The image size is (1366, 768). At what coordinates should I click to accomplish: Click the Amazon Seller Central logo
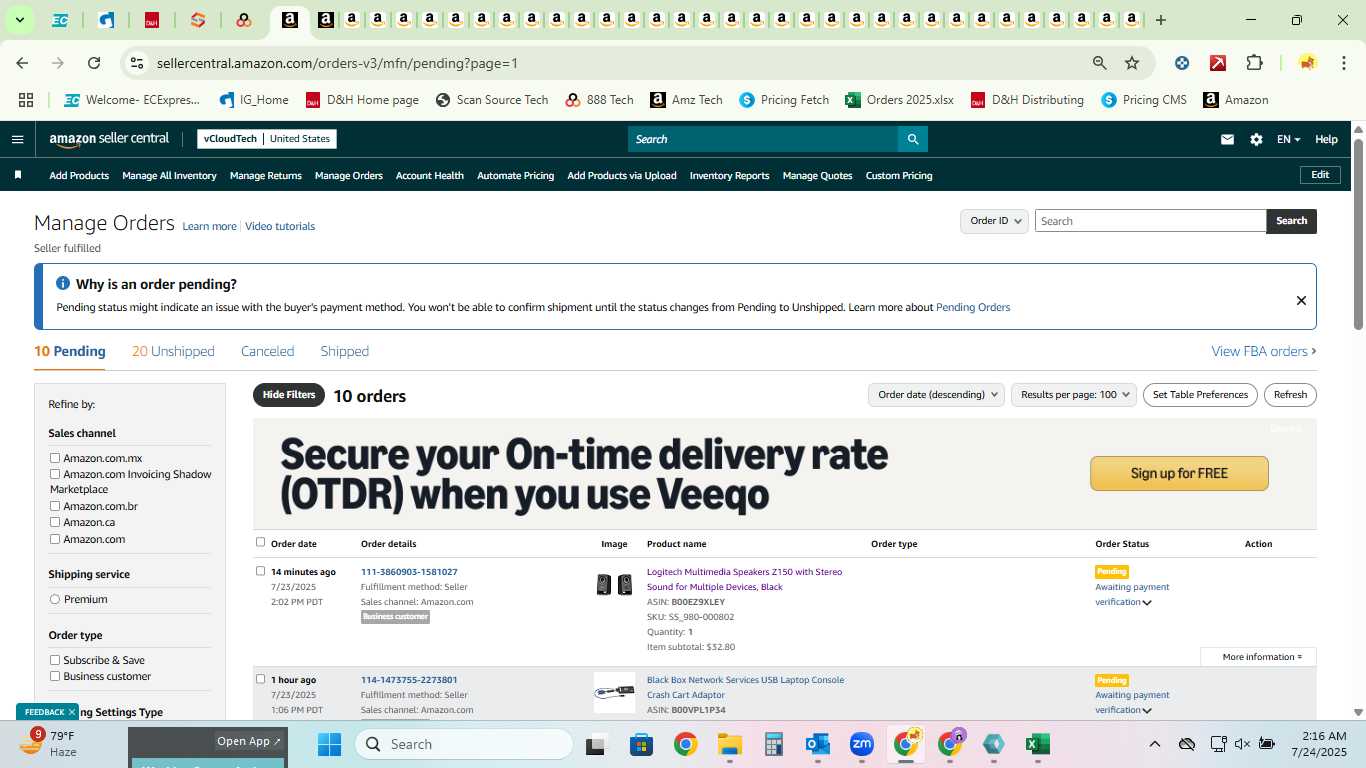coord(109,139)
